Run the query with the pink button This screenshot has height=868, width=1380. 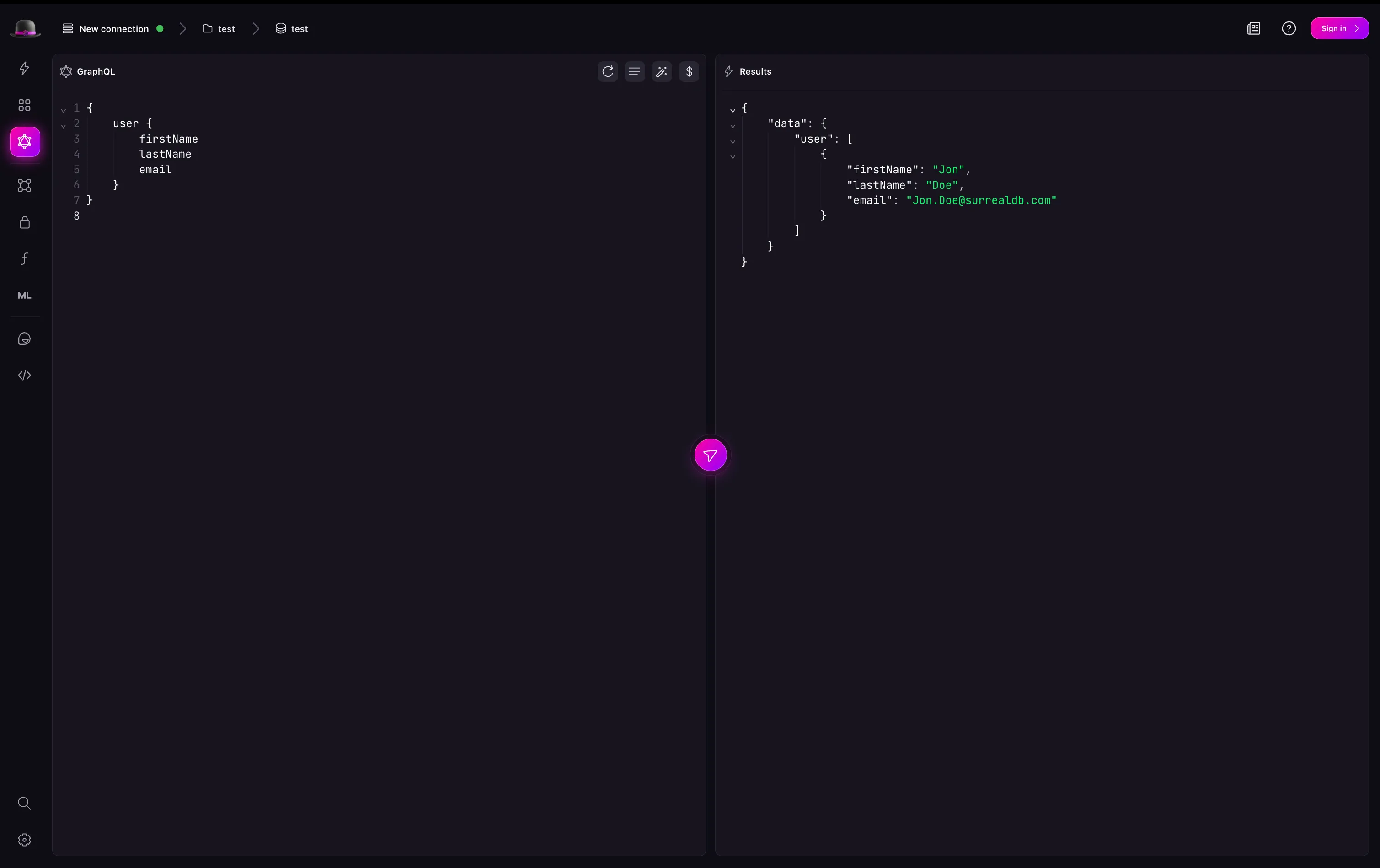click(x=710, y=455)
